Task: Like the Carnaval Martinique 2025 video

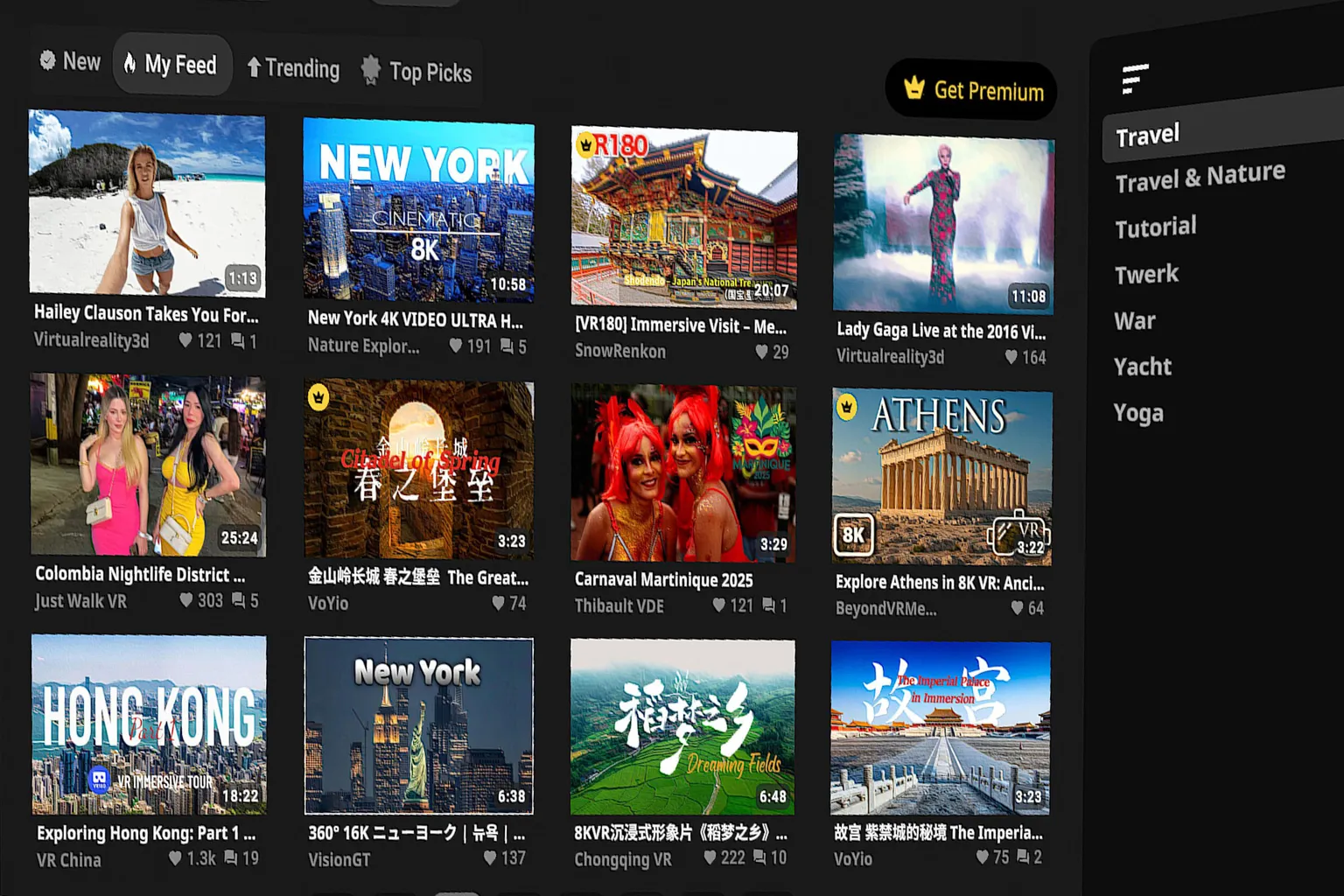Action: click(x=718, y=604)
